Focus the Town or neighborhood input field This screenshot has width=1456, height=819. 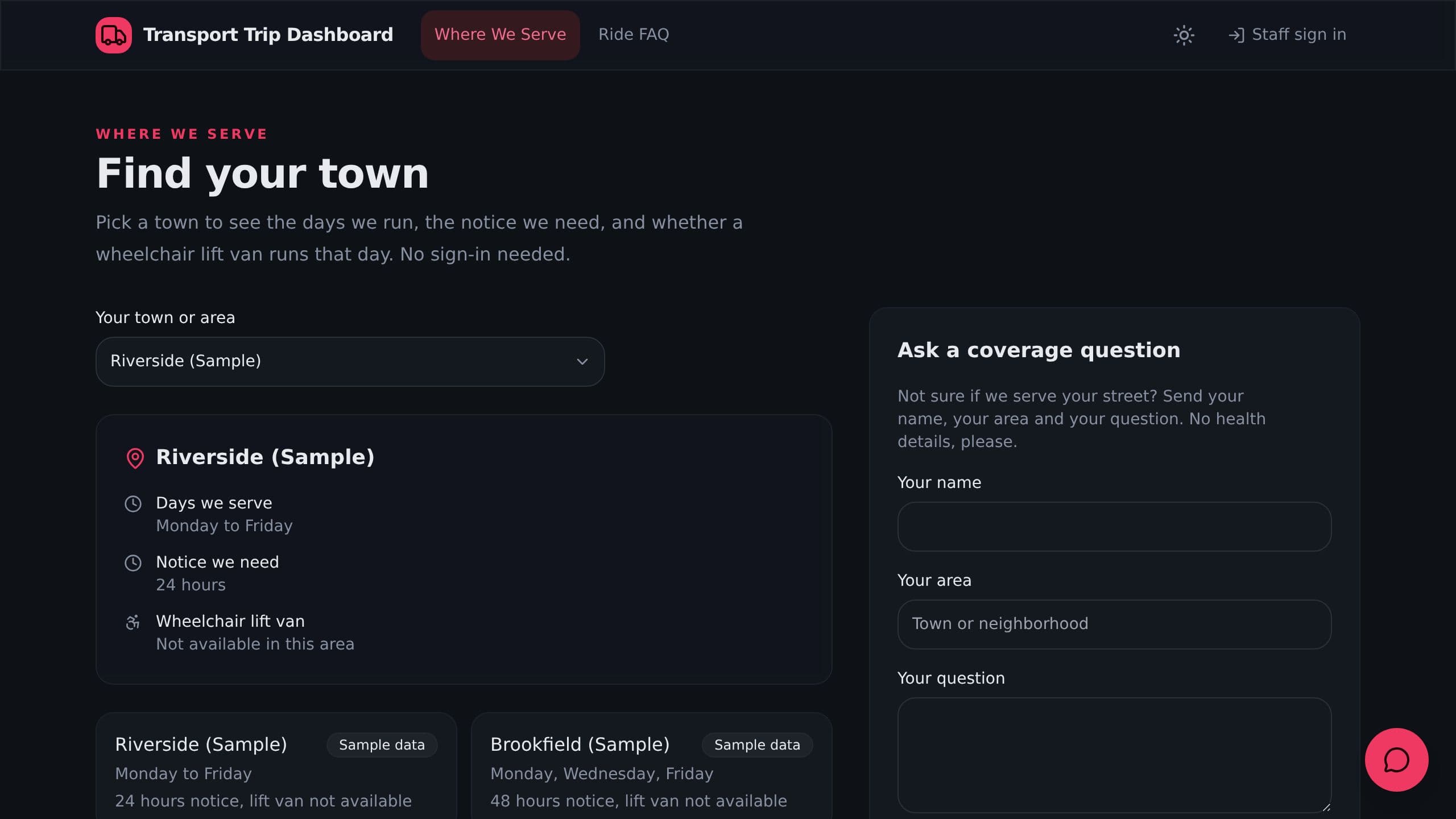(1114, 624)
